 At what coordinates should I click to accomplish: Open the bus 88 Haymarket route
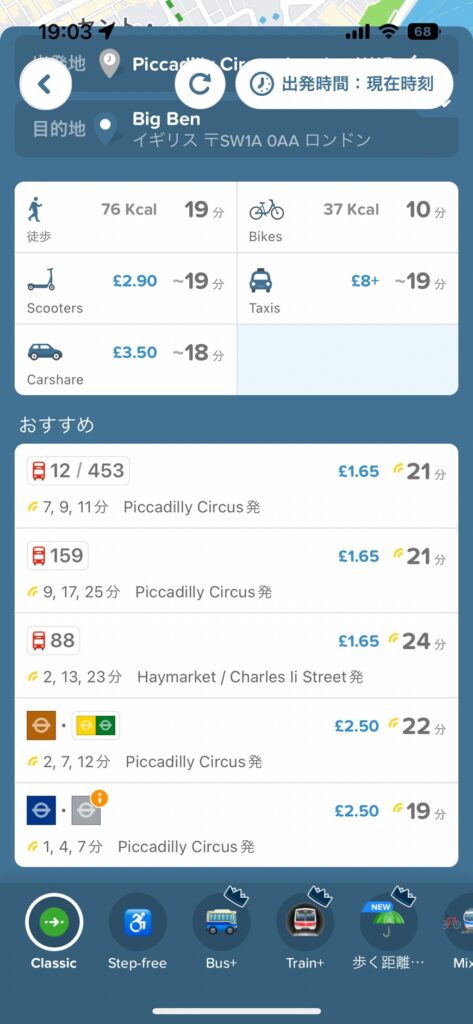pos(236,656)
